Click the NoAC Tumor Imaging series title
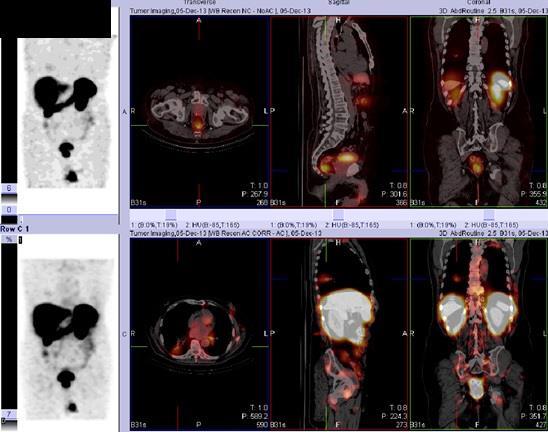Image resolution: width=548 pixels, height=432 pixels. click(x=220, y=11)
